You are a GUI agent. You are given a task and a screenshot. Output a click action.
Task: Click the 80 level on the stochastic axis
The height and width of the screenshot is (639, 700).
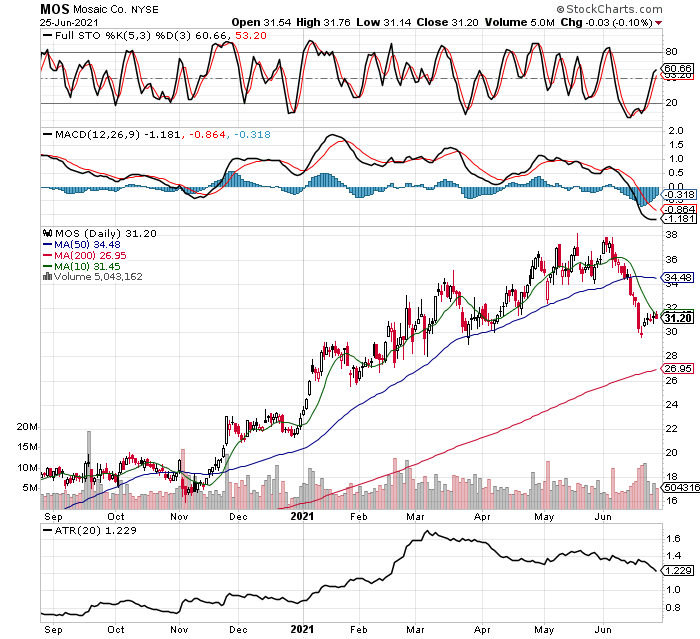click(671, 52)
